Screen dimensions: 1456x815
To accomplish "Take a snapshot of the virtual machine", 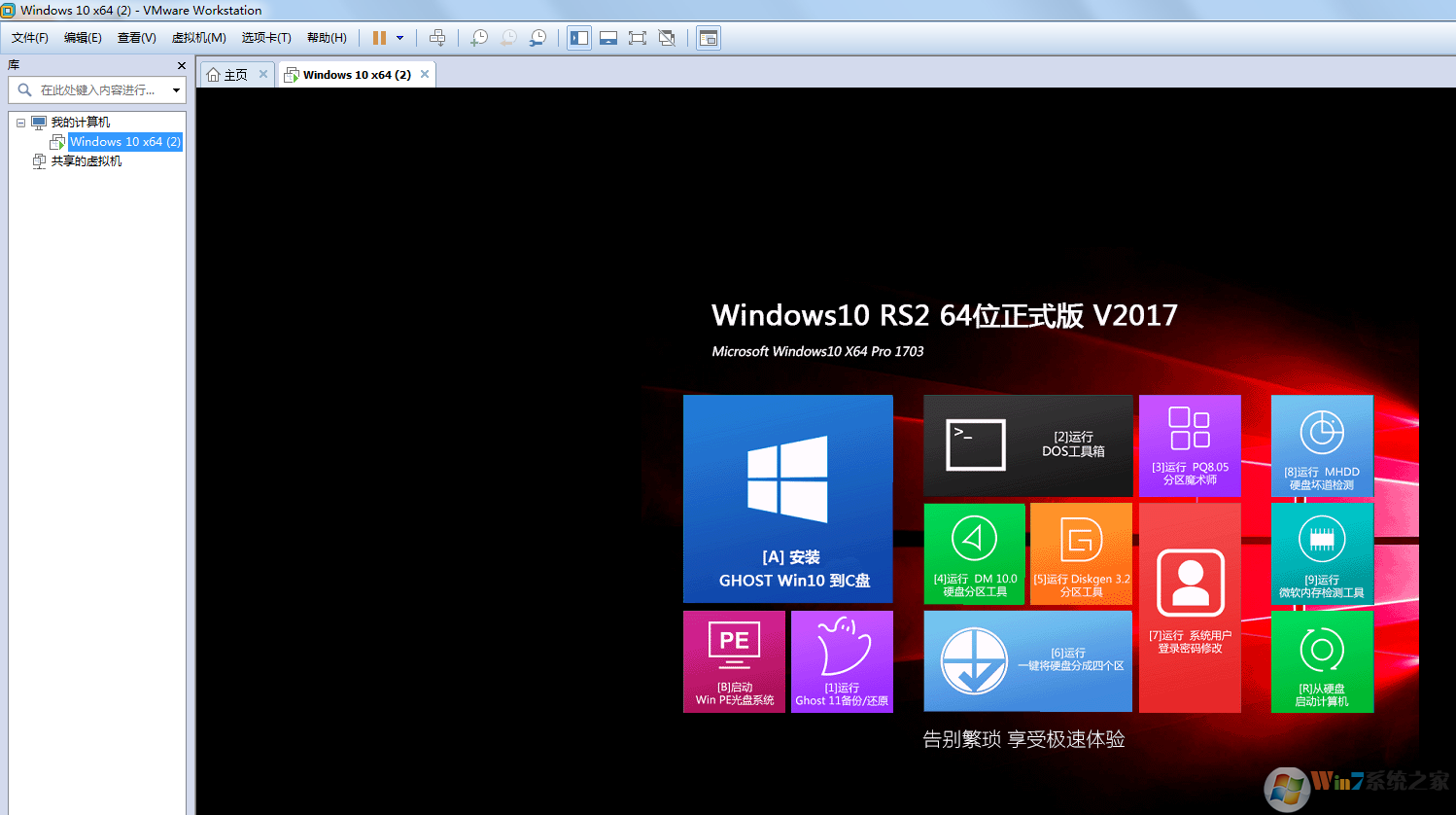I will pos(479,38).
